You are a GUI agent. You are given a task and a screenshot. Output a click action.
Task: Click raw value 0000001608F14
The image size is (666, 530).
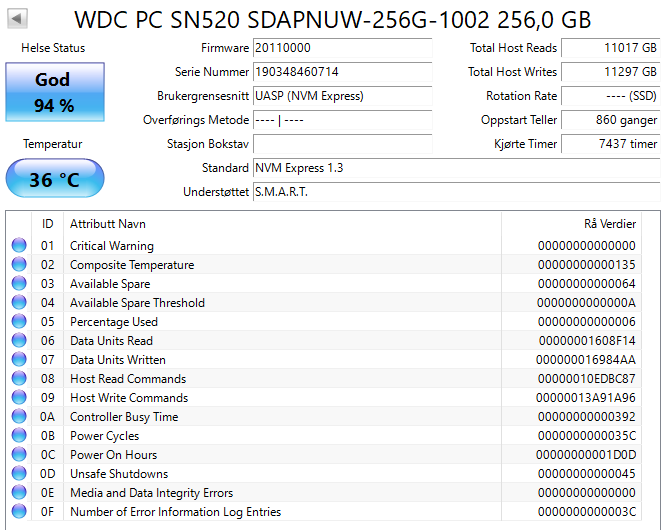(x=587, y=341)
